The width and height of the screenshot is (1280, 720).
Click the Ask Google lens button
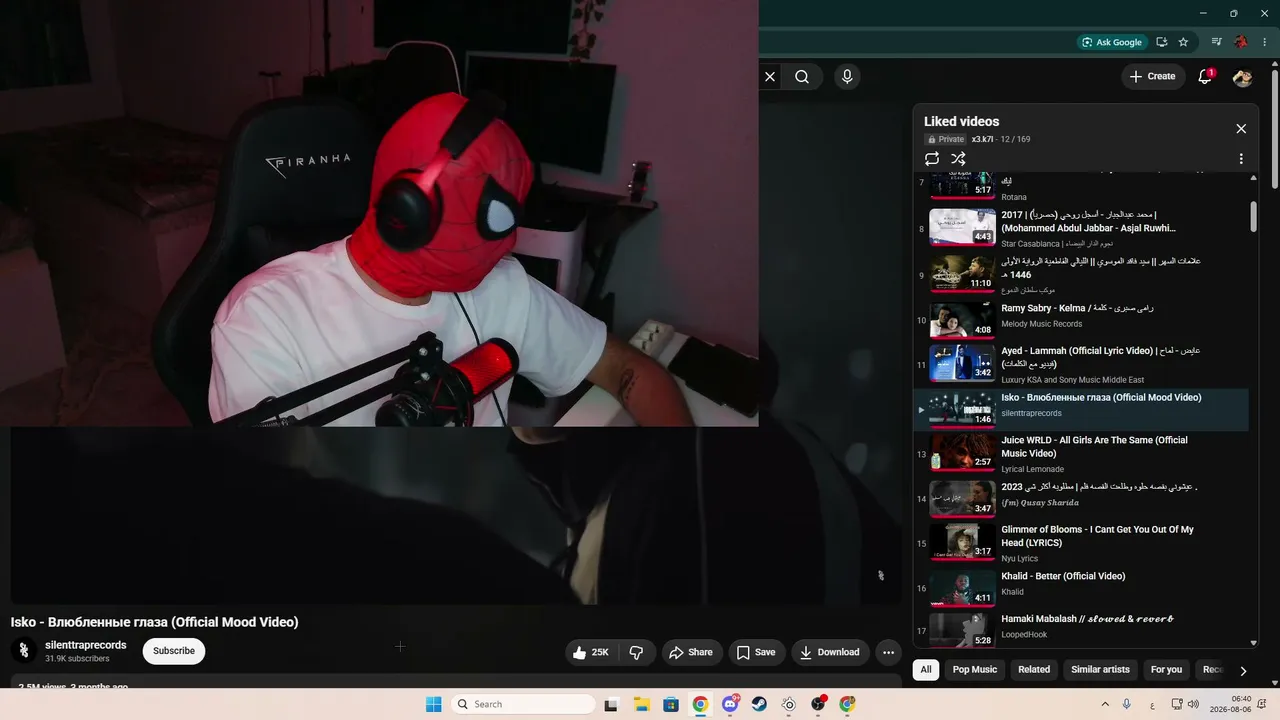(1111, 42)
